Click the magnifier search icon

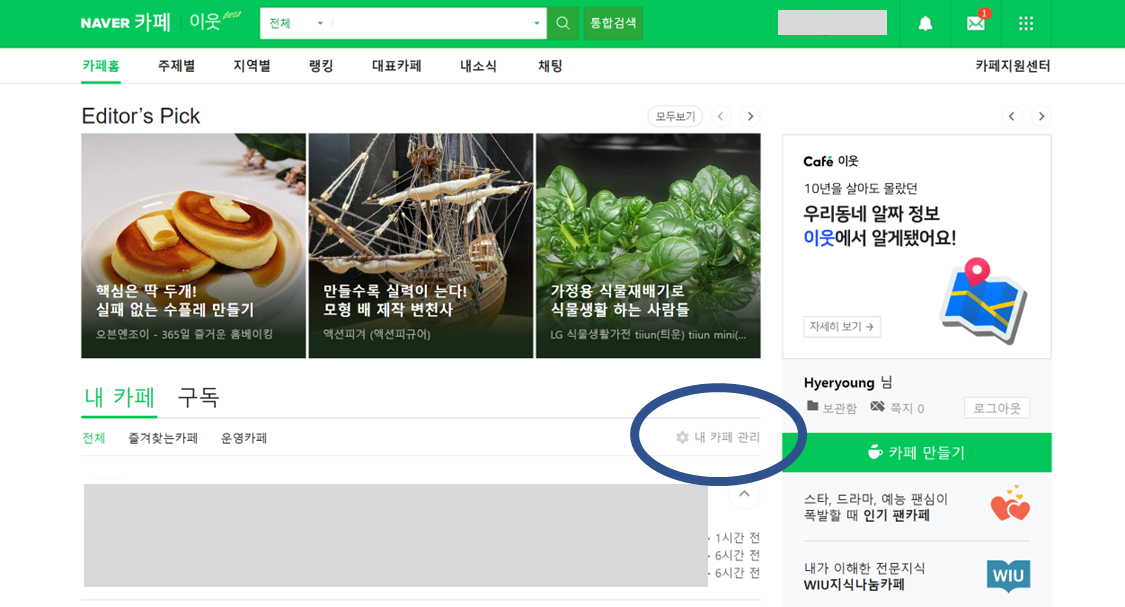(563, 24)
